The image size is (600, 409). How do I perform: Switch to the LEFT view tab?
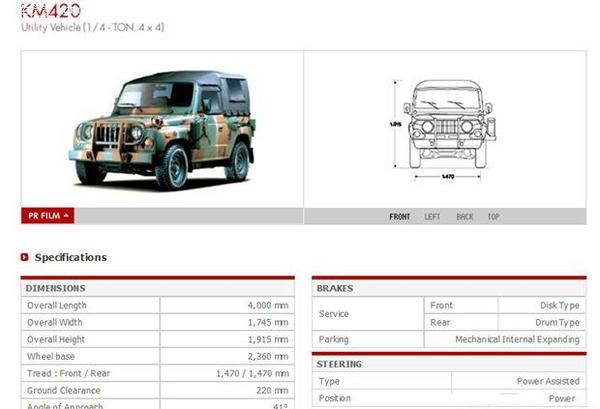[x=432, y=216]
